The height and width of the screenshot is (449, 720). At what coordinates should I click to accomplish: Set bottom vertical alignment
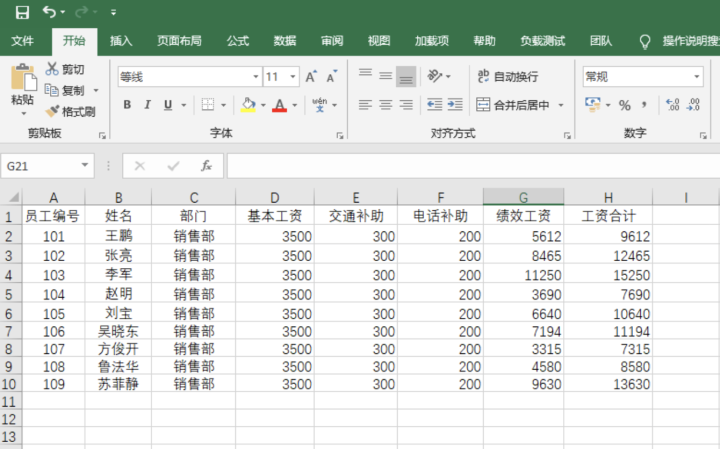[x=406, y=77]
